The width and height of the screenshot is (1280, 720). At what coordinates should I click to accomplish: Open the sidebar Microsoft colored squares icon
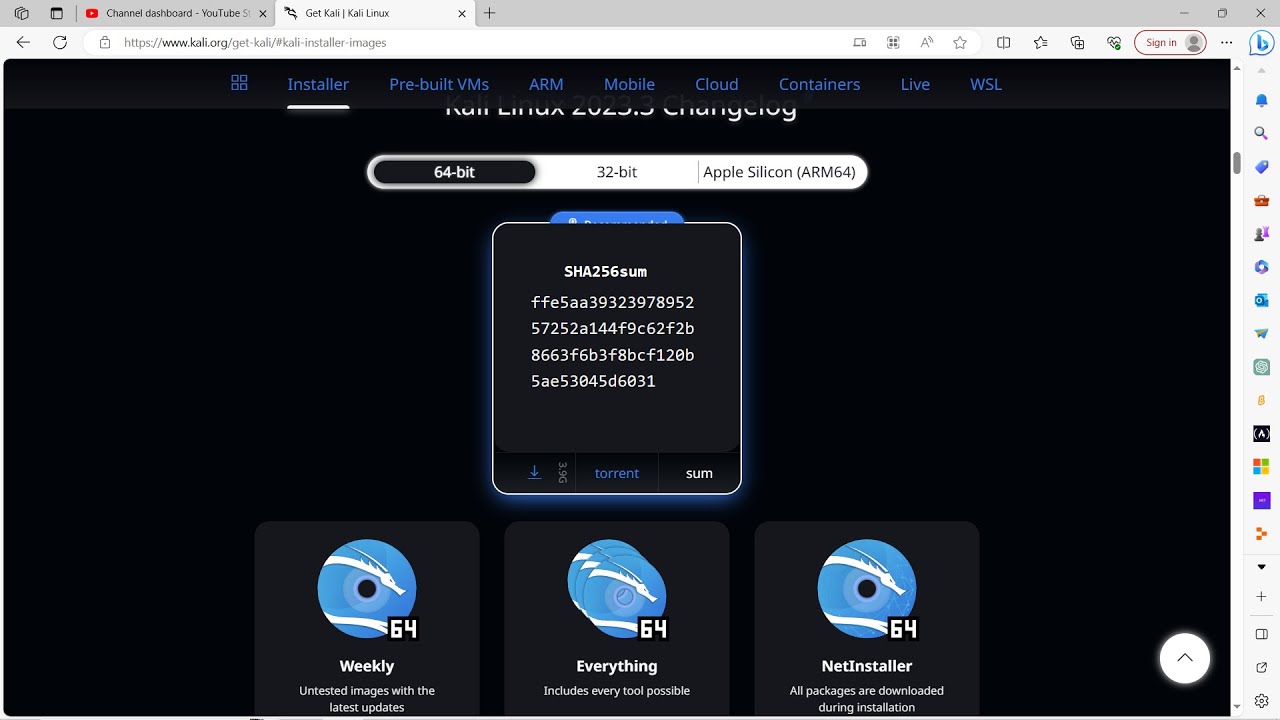click(x=1261, y=467)
